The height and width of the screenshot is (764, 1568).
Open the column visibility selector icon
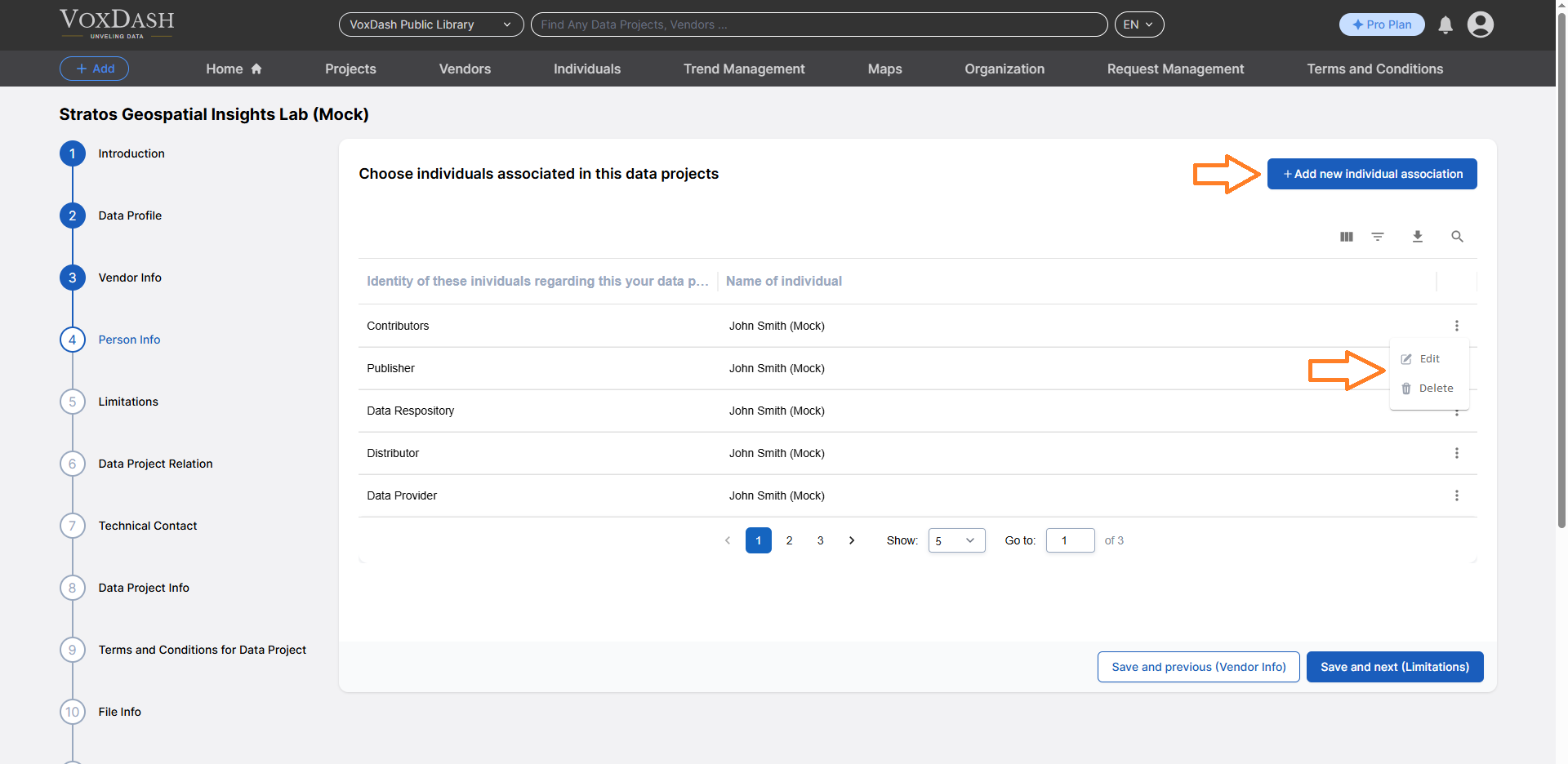1346,237
